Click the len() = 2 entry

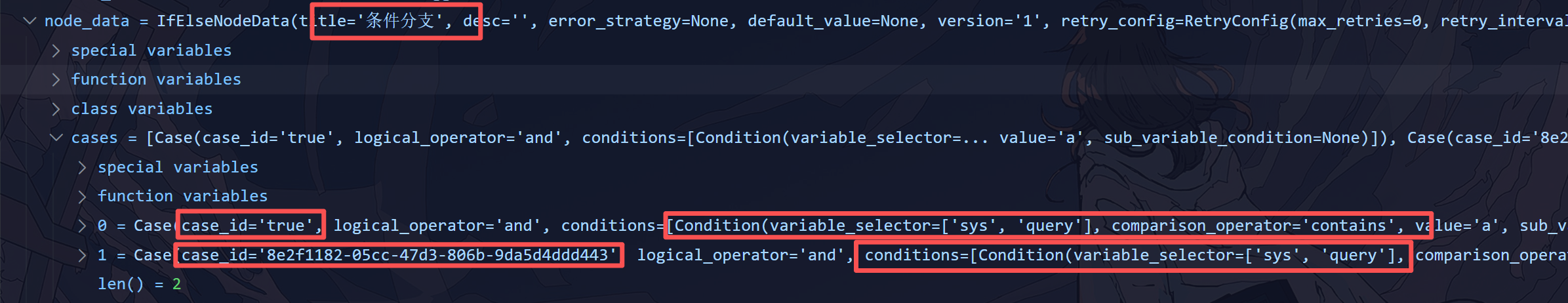139,284
